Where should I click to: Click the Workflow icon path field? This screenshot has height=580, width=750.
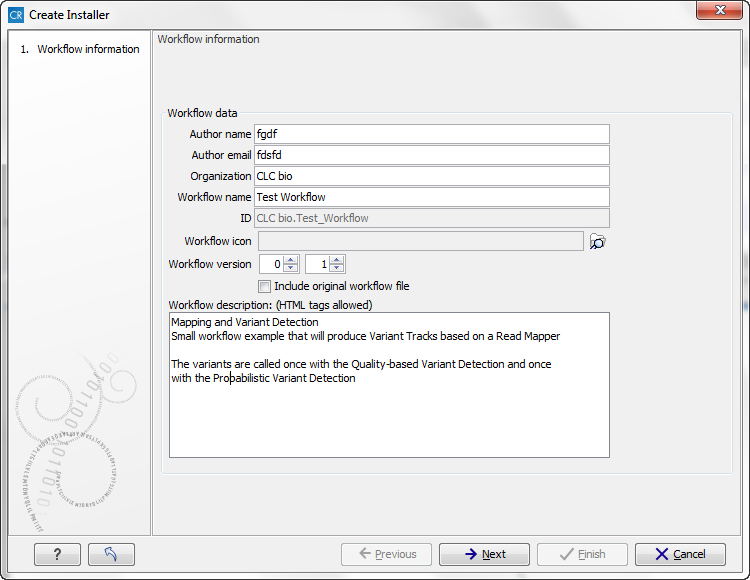pyautogui.click(x=421, y=241)
